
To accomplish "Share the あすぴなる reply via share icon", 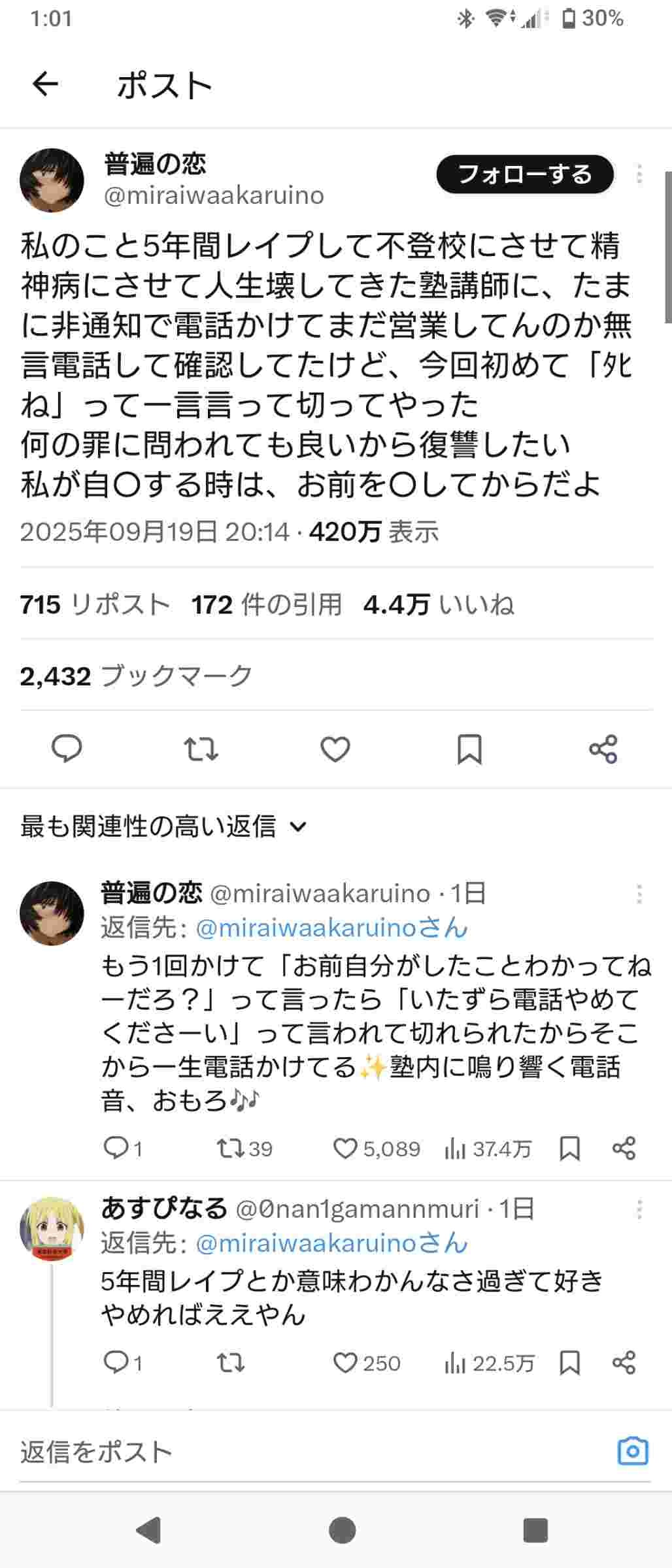I will click(x=624, y=1363).
